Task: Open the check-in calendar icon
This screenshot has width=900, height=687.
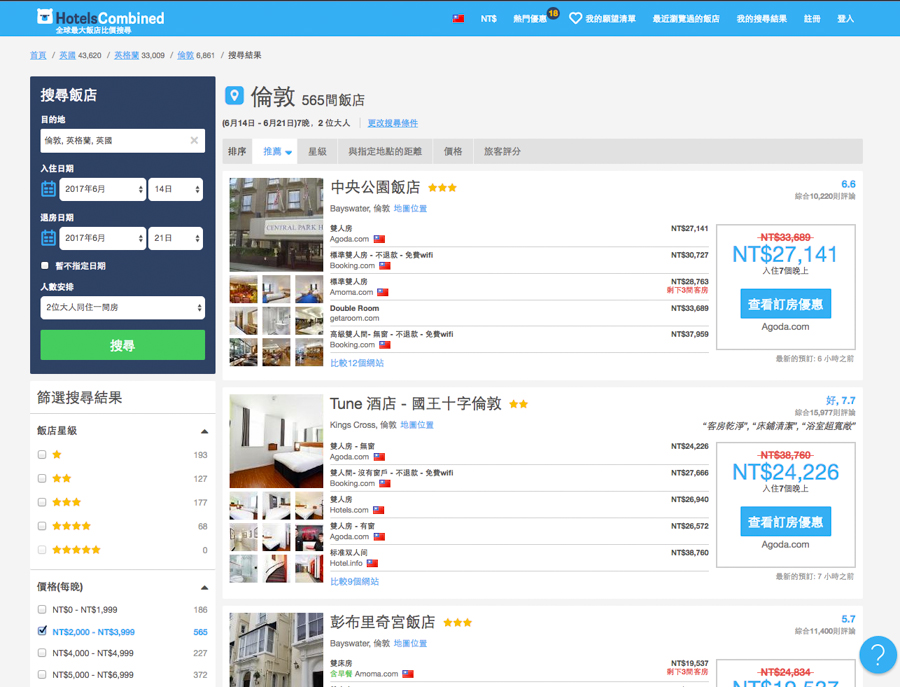Action: (x=48, y=189)
